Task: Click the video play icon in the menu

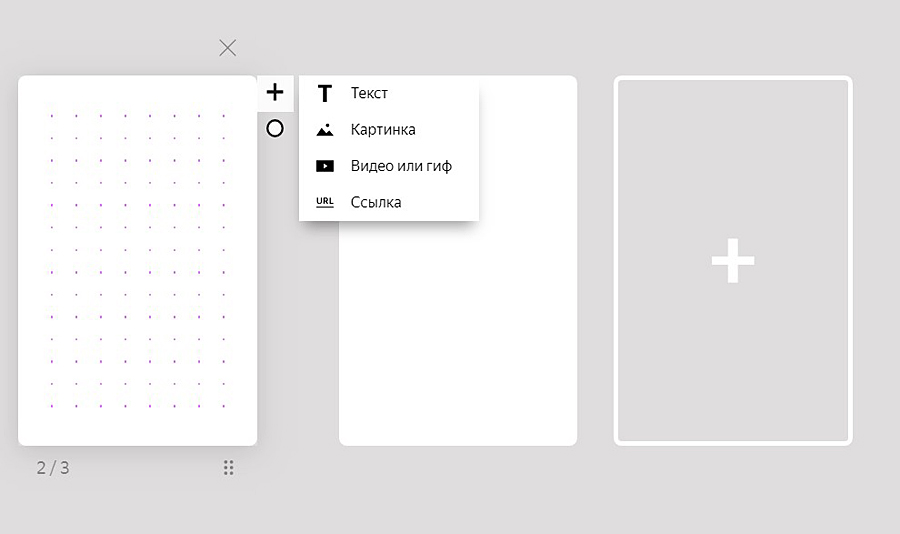Action: pyautogui.click(x=324, y=166)
